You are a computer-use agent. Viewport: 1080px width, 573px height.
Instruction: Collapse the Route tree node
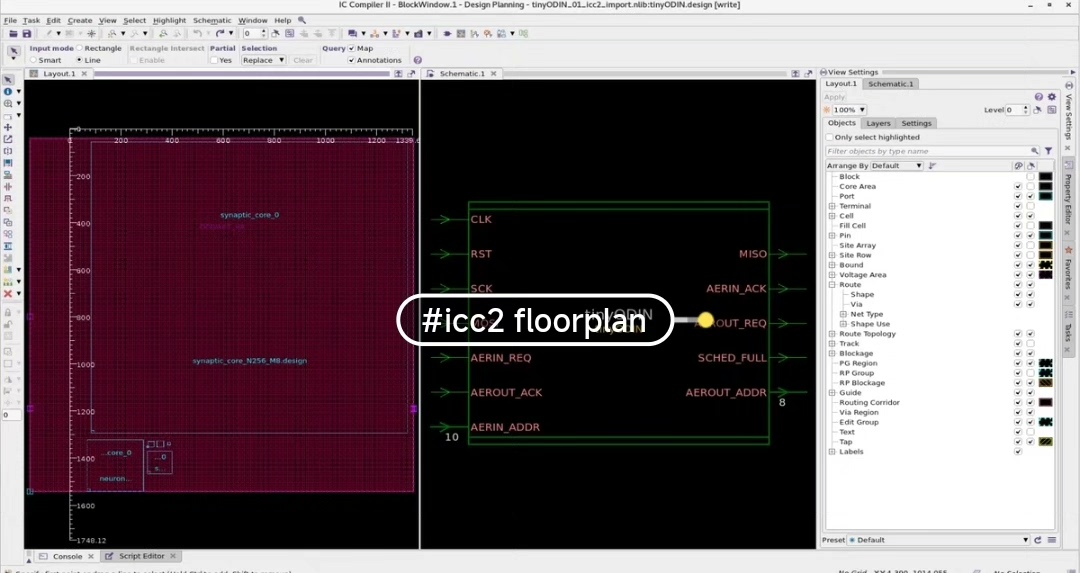tap(832, 284)
